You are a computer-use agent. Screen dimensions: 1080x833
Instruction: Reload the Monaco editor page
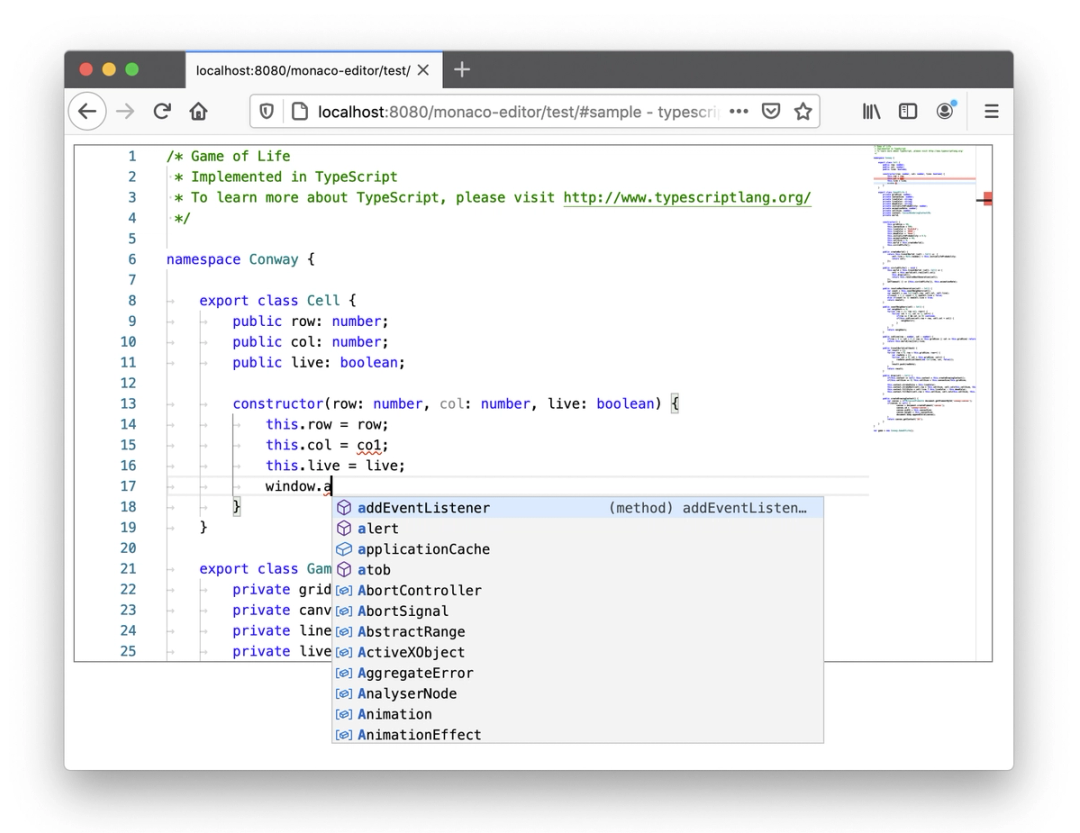click(162, 110)
